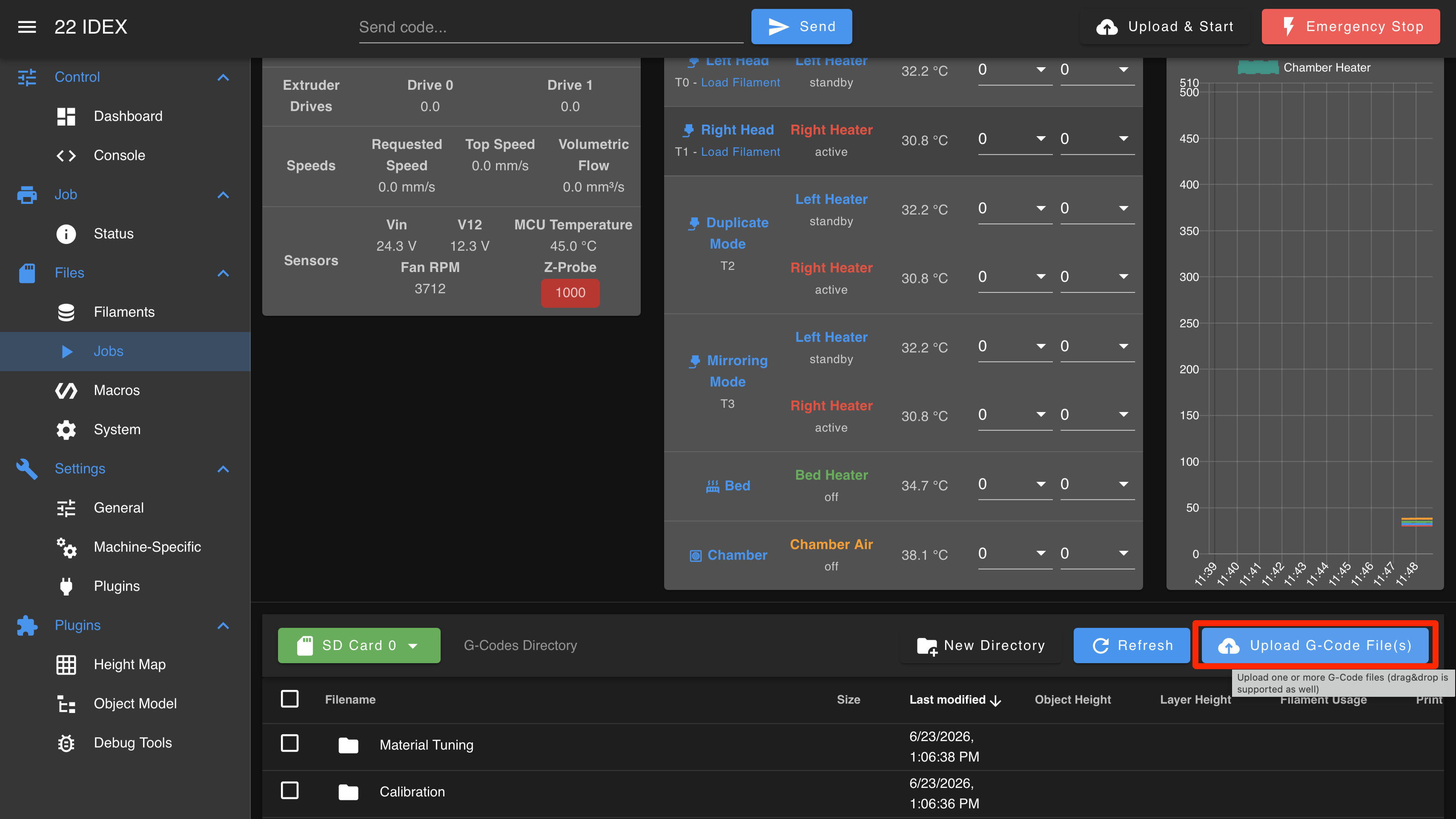Image resolution: width=1456 pixels, height=819 pixels.
Task: Click the Dashboard grid icon
Action: 66,117
